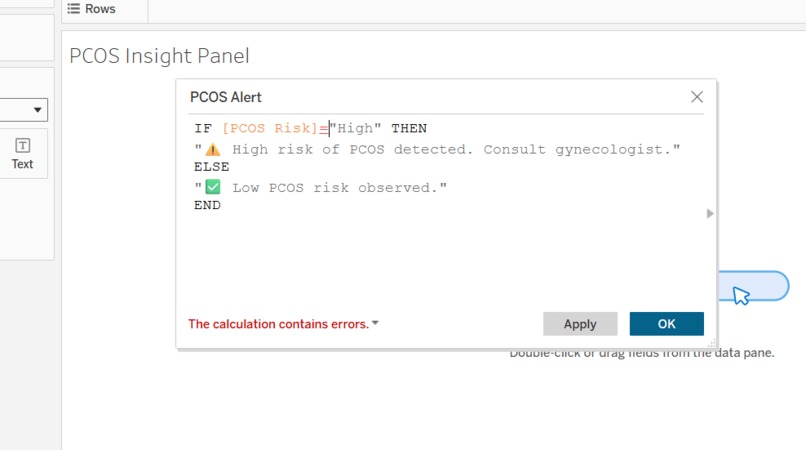Click the END keyword in the editor
This screenshot has height=450, width=806.
pyautogui.click(x=207, y=205)
